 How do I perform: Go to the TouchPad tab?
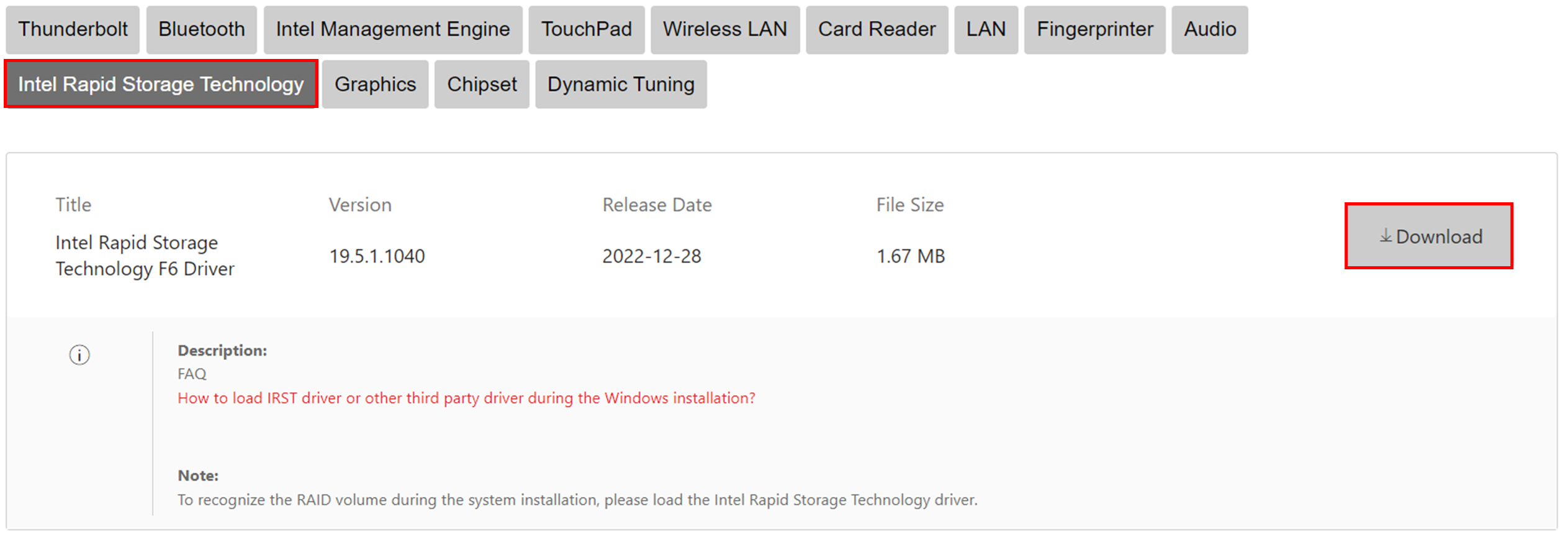coord(586,30)
